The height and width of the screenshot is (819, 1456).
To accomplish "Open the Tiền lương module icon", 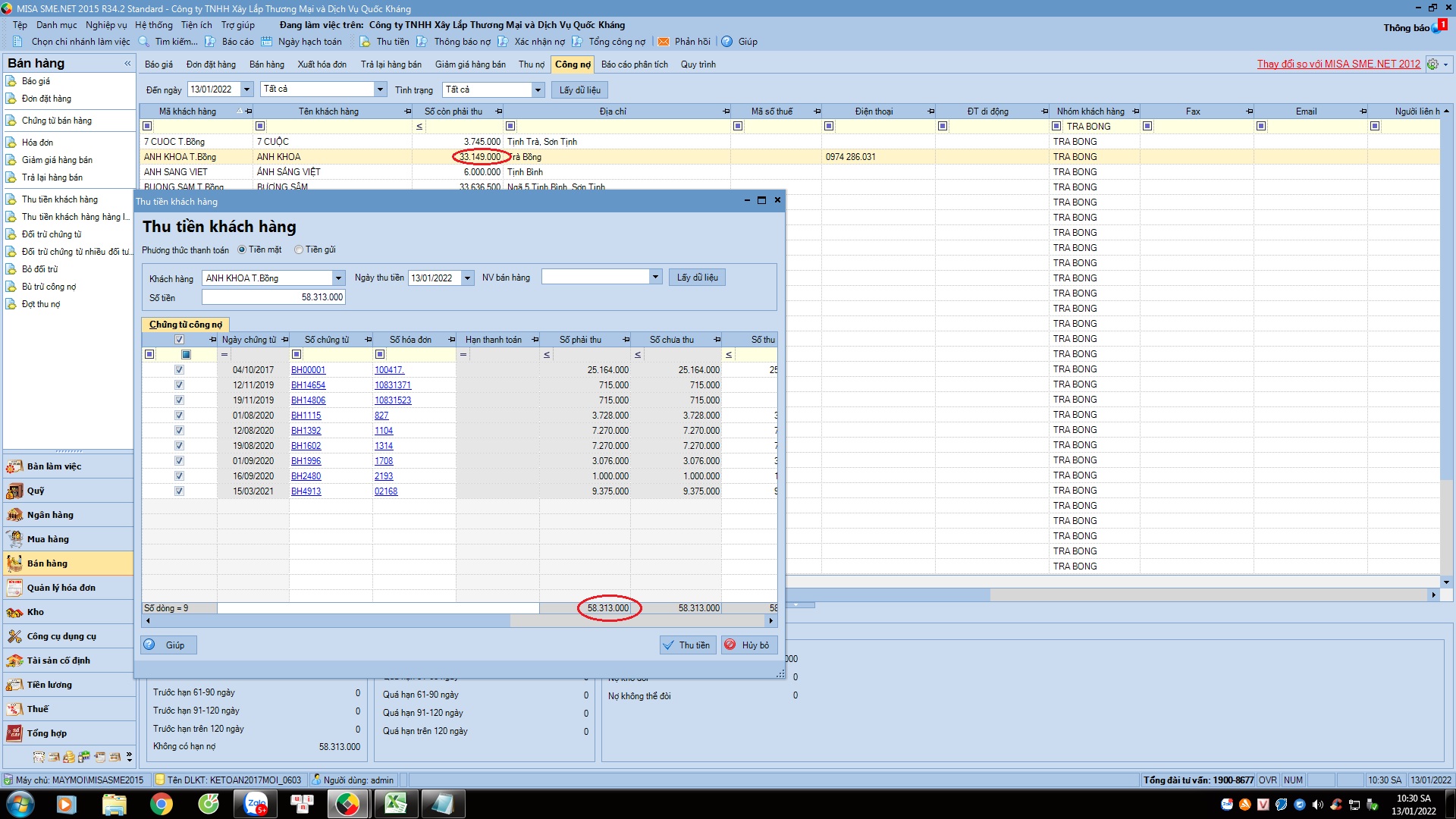I will pyautogui.click(x=14, y=685).
